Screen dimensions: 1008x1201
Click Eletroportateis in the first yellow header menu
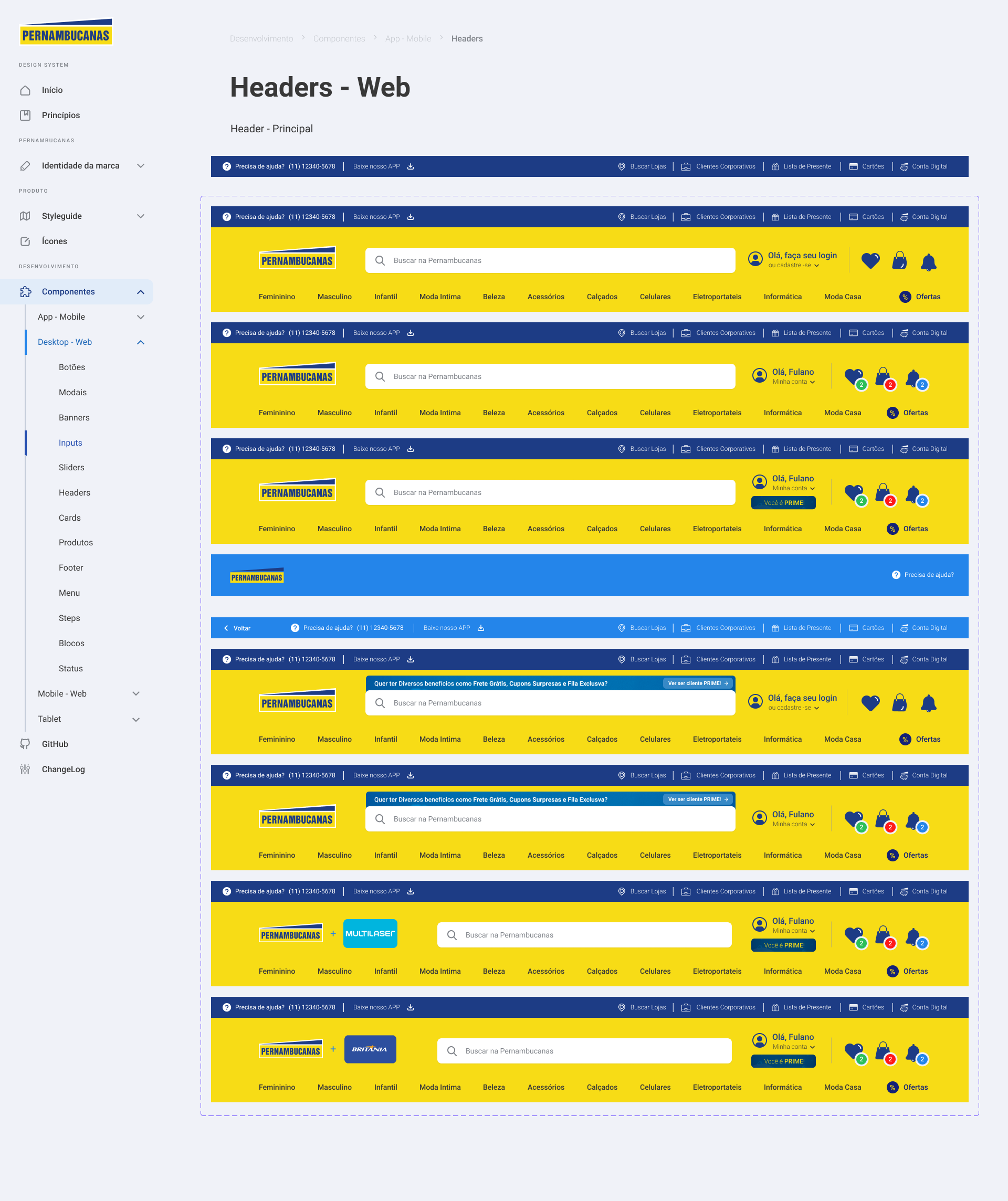click(x=717, y=297)
